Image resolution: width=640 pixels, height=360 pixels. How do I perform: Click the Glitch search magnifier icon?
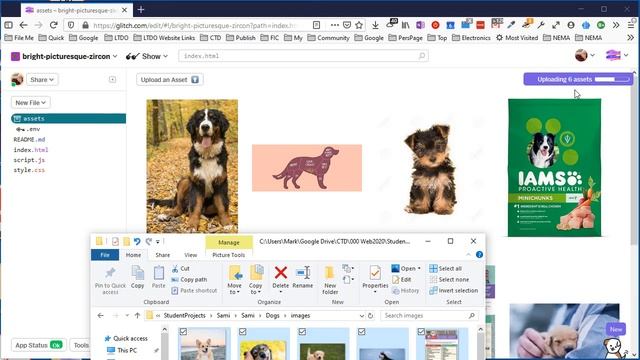click(x=422, y=56)
